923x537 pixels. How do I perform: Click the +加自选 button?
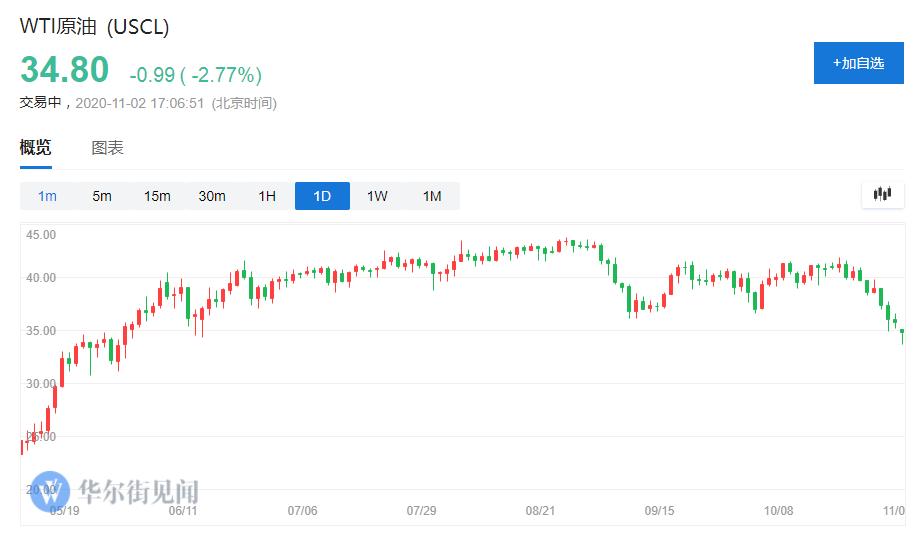coord(858,63)
